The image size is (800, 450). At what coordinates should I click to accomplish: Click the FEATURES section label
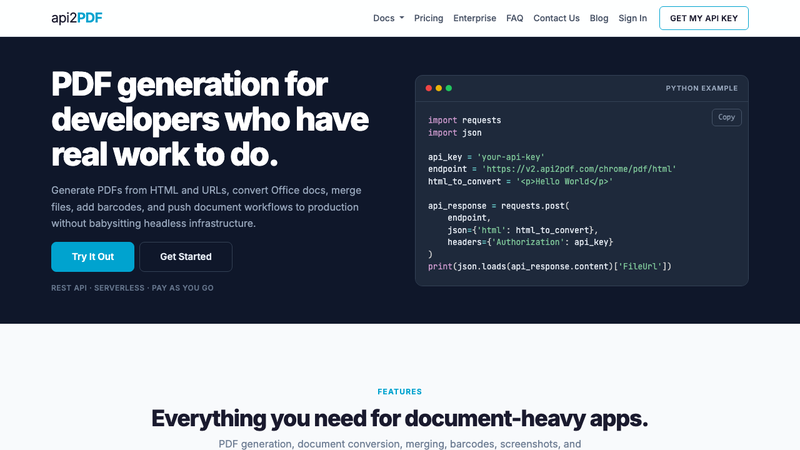point(399,392)
